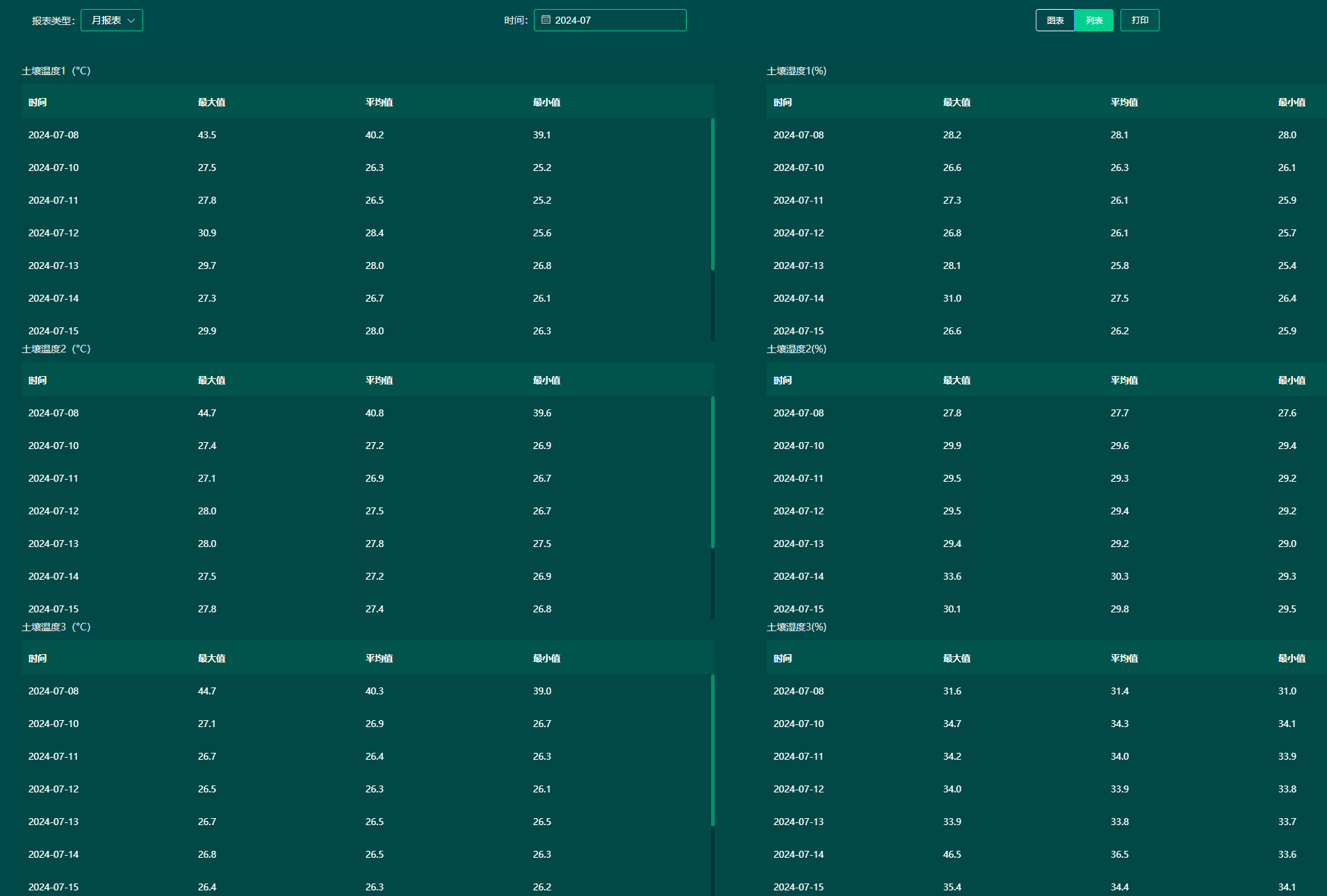
Task: Click the 土壤温度1 table scrollbar
Action: [713, 195]
